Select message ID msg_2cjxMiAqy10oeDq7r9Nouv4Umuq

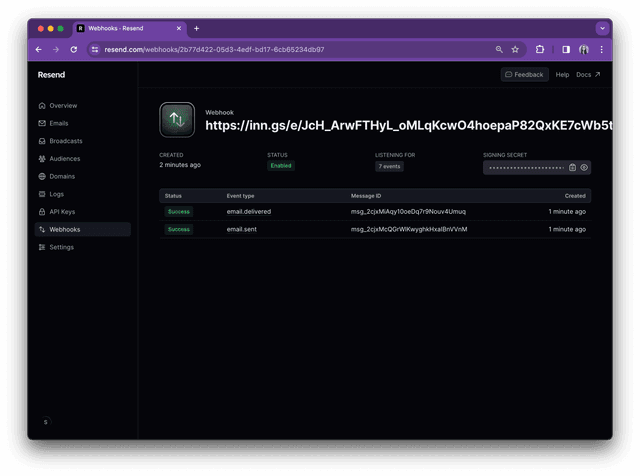click(x=408, y=212)
